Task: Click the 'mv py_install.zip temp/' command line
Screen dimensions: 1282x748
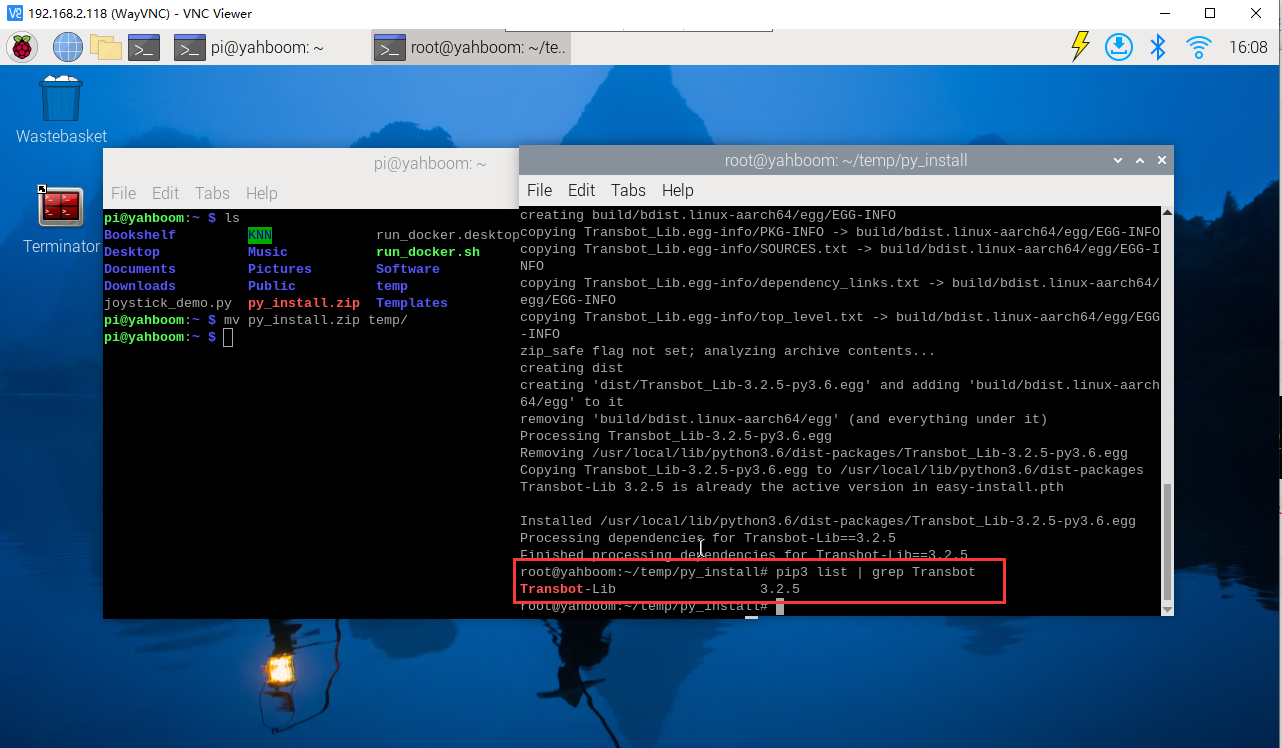Action: [316, 320]
